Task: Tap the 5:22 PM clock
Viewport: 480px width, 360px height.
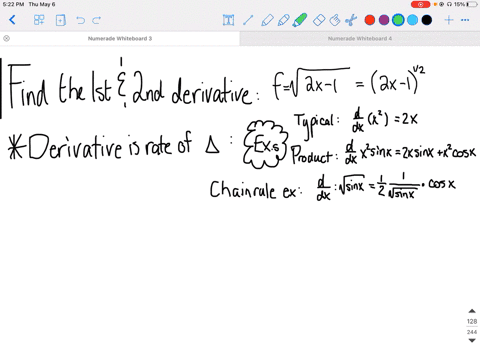Action: (13, 4)
